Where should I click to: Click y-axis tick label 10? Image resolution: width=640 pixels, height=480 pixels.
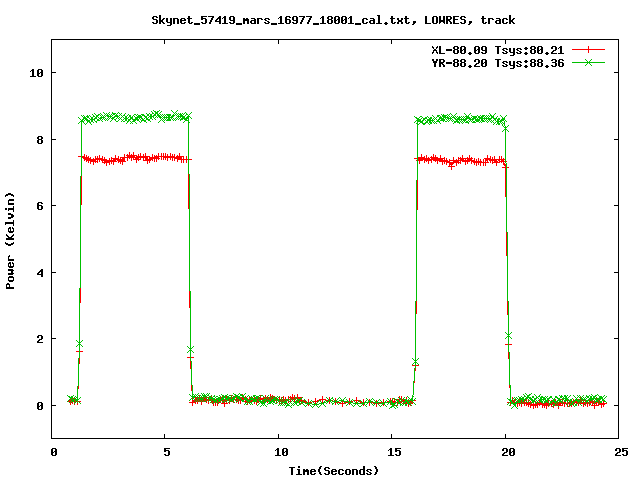(36, 73)
